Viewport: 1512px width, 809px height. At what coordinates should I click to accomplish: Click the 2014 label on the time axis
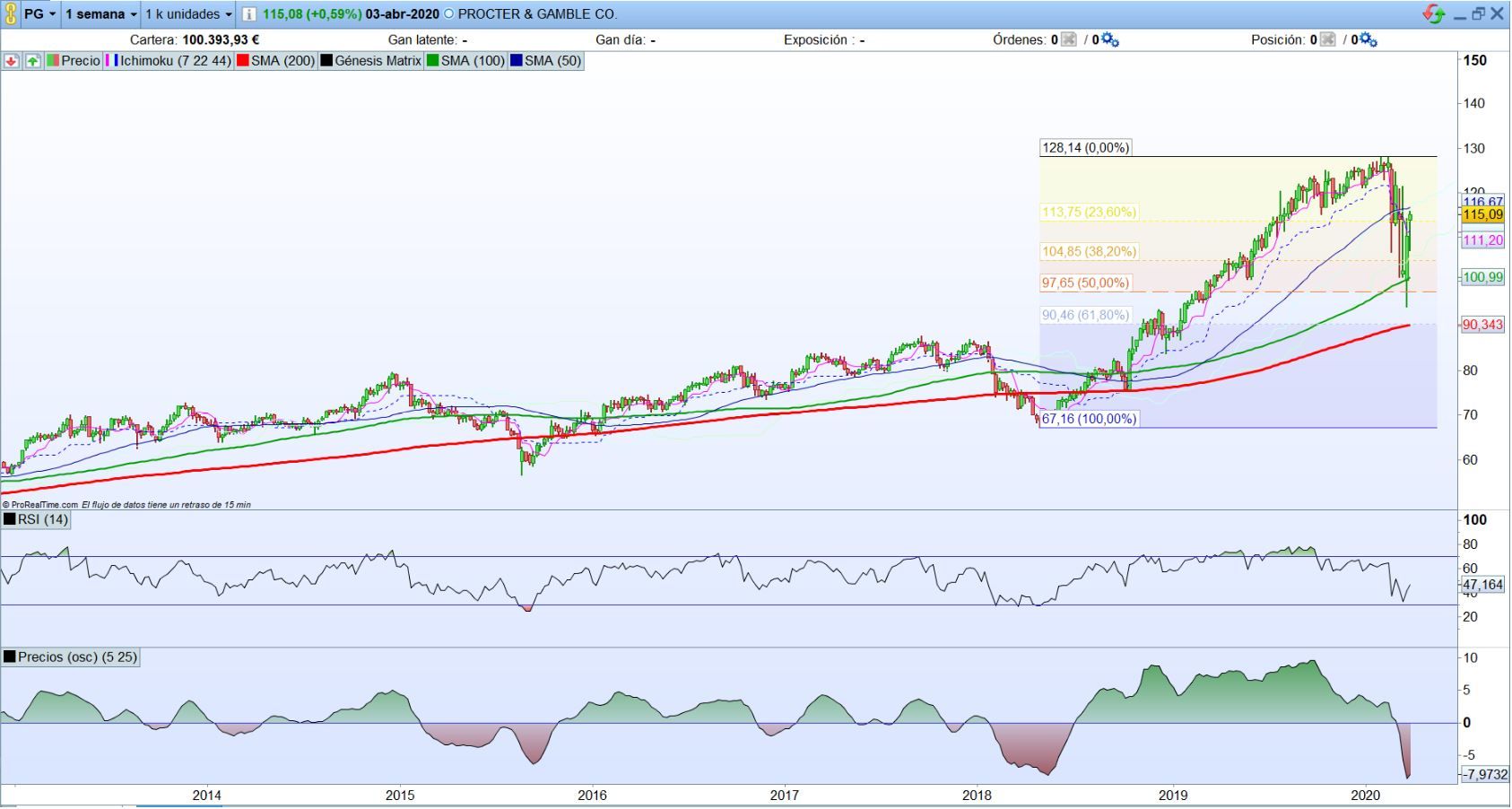(x=206, y=795)
